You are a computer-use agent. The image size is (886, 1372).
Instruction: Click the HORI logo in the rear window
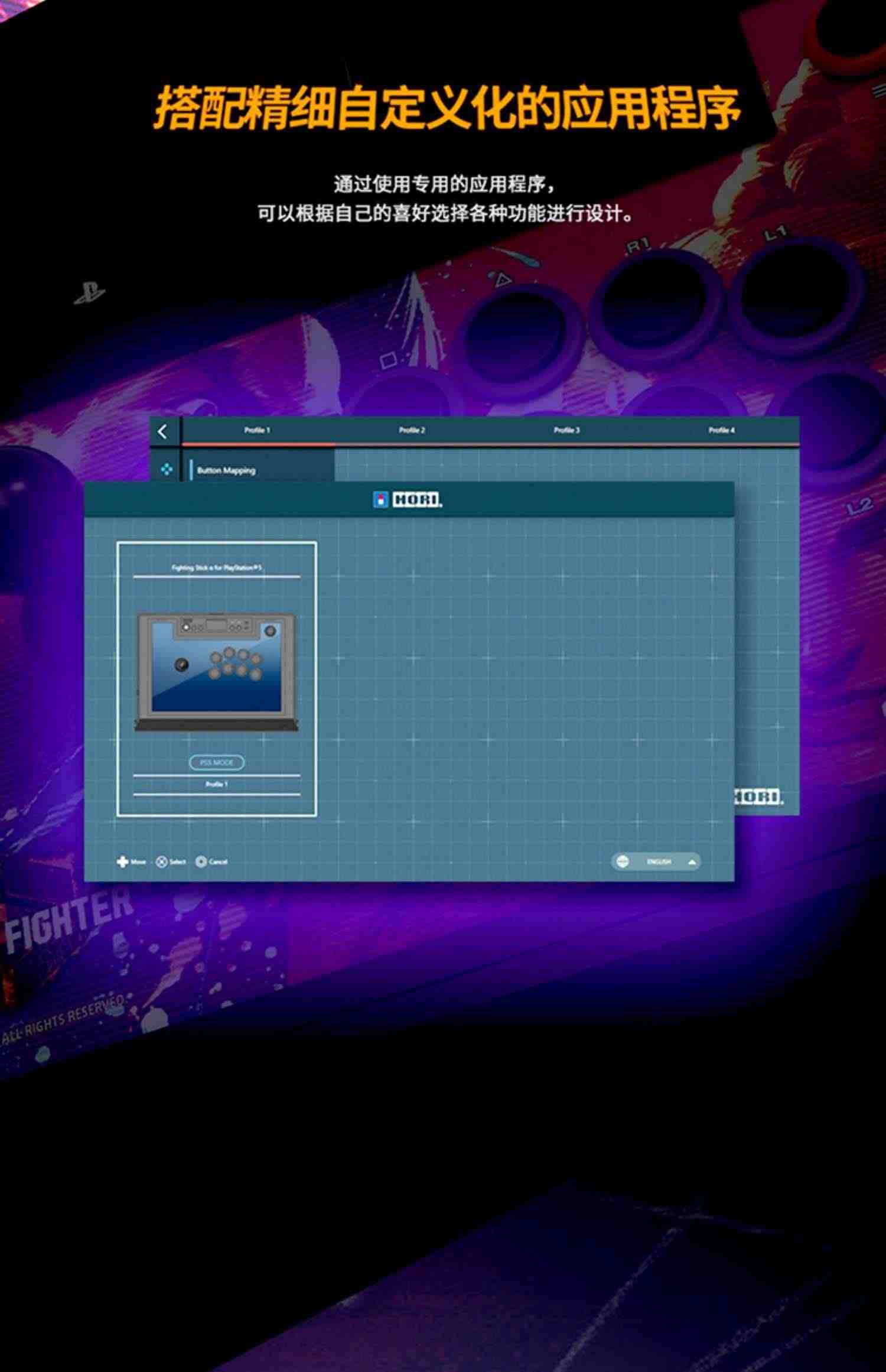click(759, 796)
